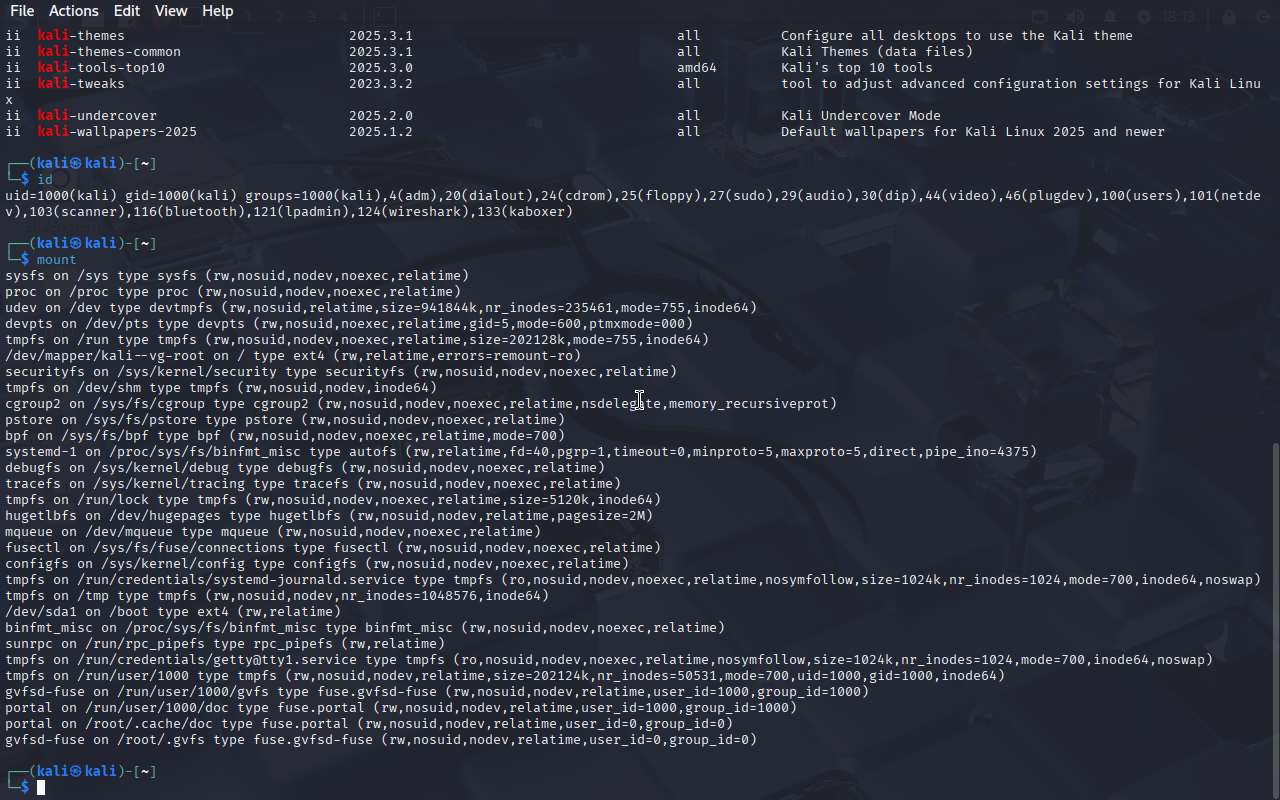1280x800 pixels.
Task: Open the View menu
Action: pos(171,11)
